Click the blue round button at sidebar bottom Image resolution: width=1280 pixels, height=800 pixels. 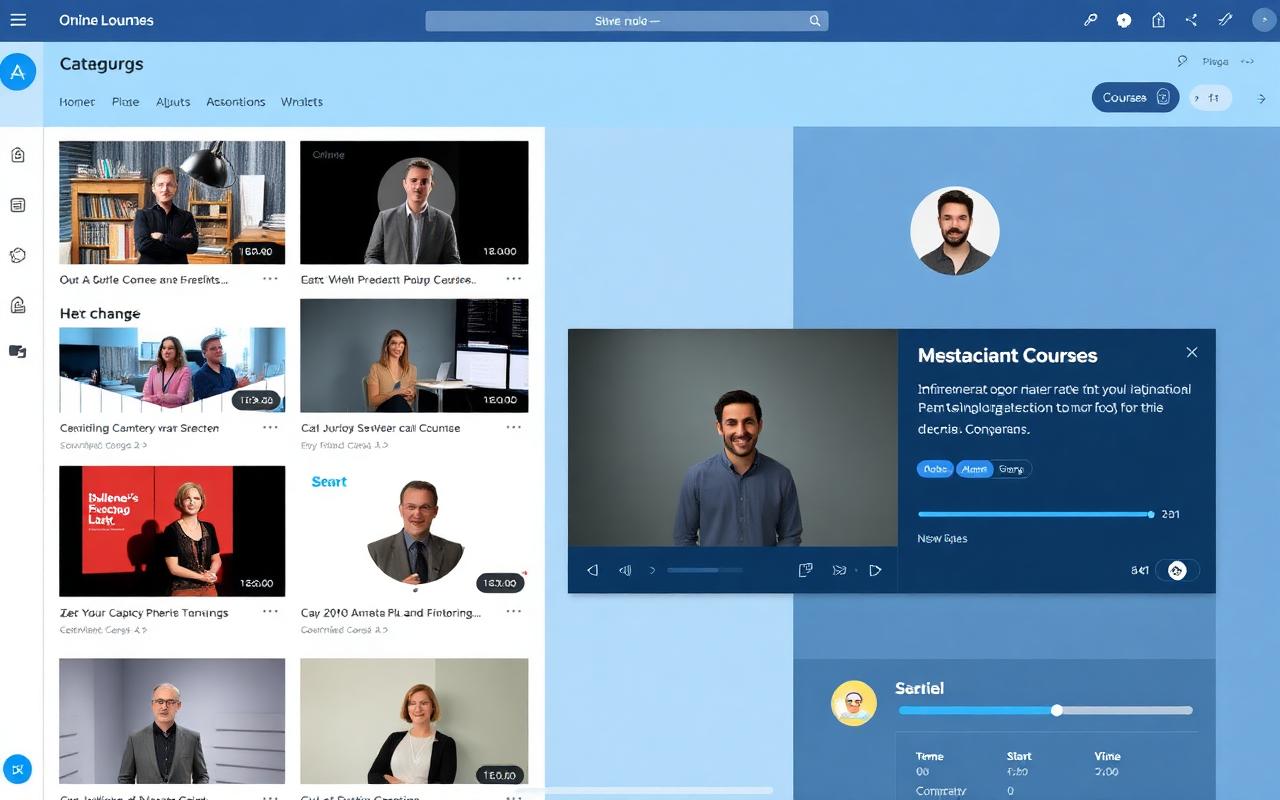click(18, 769)
